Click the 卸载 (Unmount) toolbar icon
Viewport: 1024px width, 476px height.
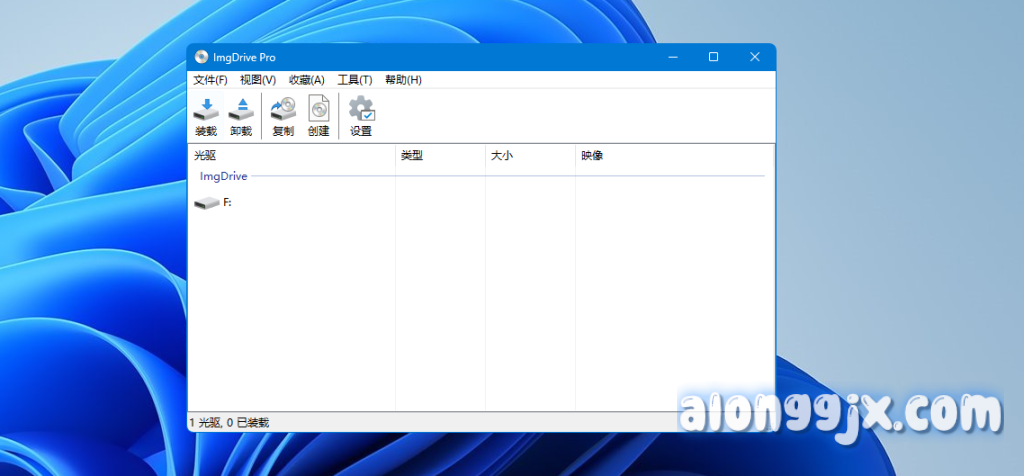pos(241,115)
